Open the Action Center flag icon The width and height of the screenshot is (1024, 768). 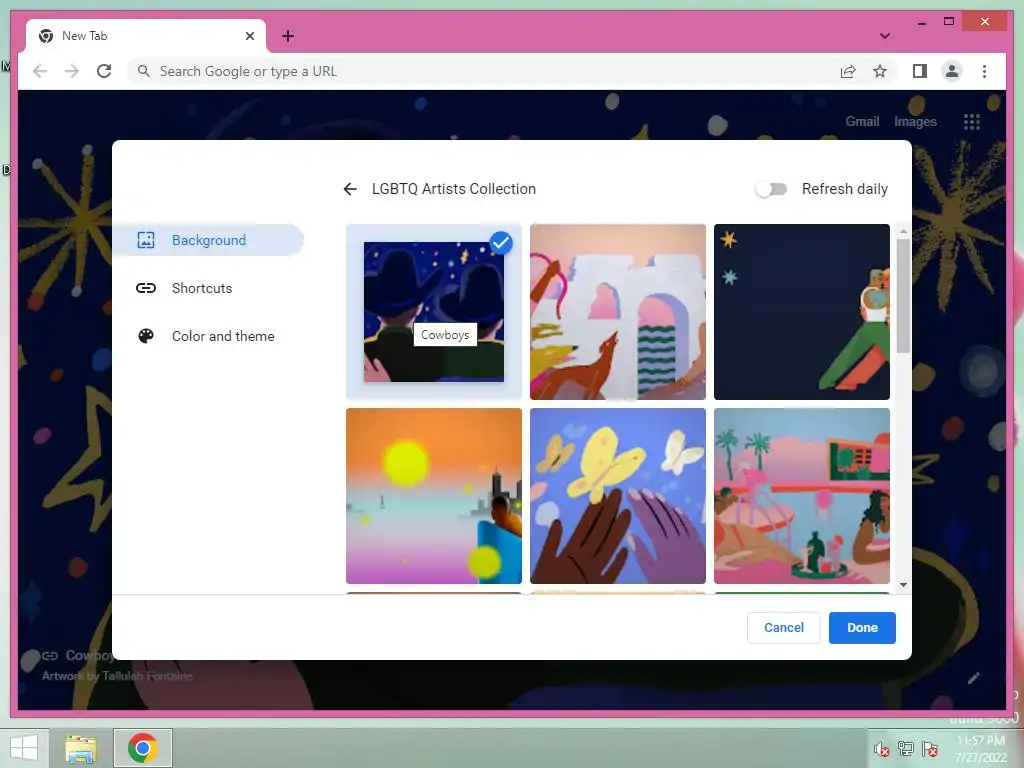click(930, 748)
